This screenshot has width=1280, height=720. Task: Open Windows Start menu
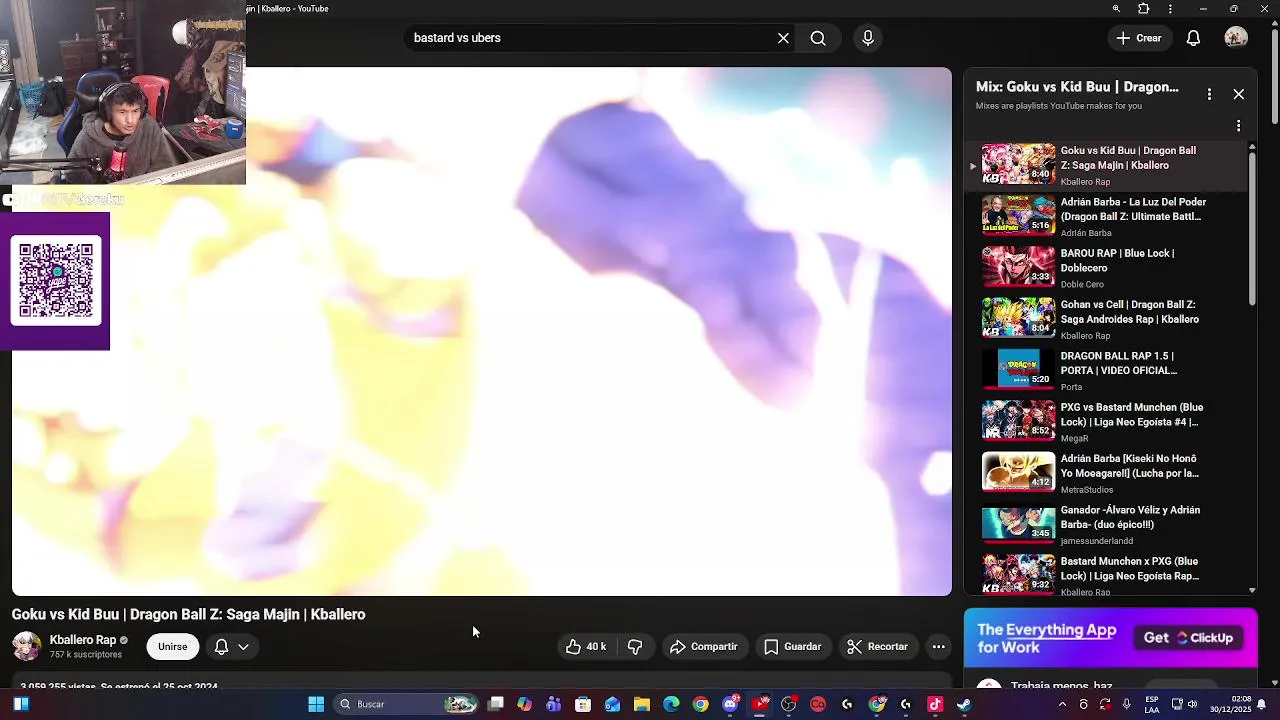click(x=316, y=704)
